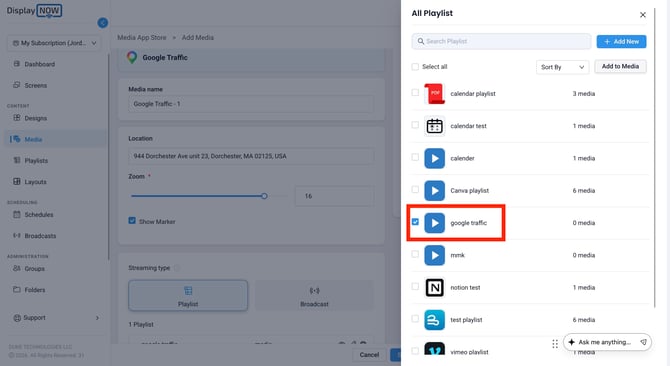Viewport: 670px width, 366px height.
Task: Click the Streaming type info icon
Action: [x=176, y=268]
